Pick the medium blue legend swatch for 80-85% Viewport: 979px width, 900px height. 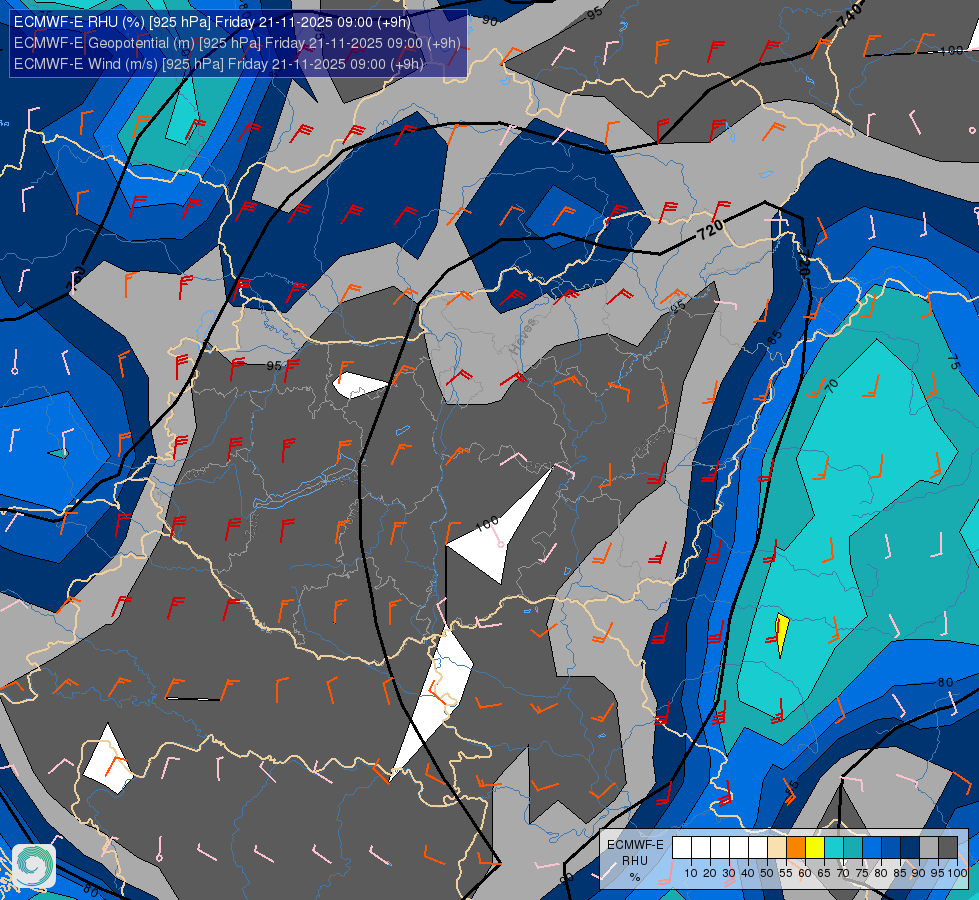891,848
